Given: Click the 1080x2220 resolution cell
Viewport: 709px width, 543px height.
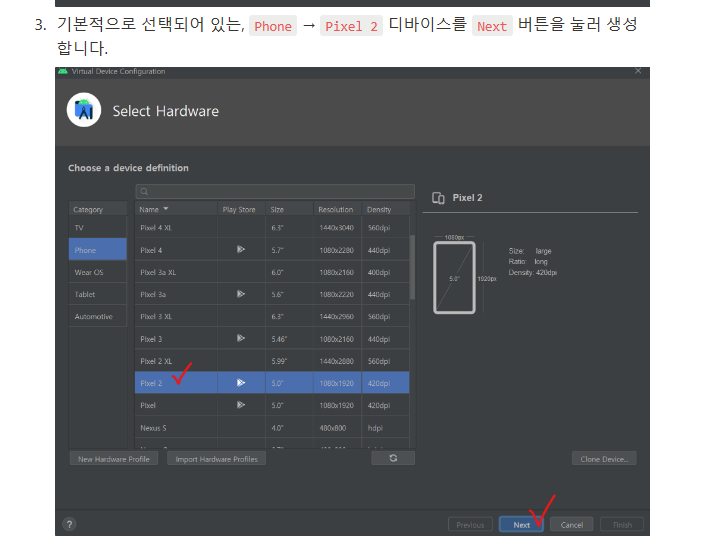Looking at the screenshot, I should coord(336,294).
